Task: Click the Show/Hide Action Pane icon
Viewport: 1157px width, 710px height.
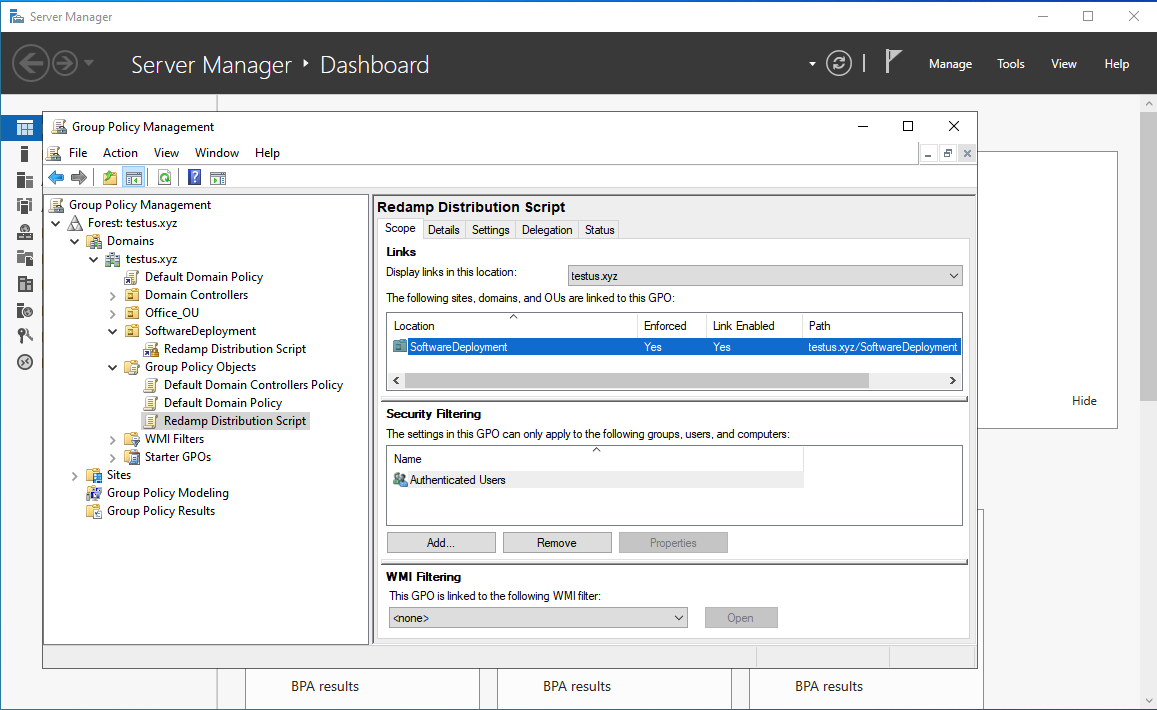Action: click(218, 178)
